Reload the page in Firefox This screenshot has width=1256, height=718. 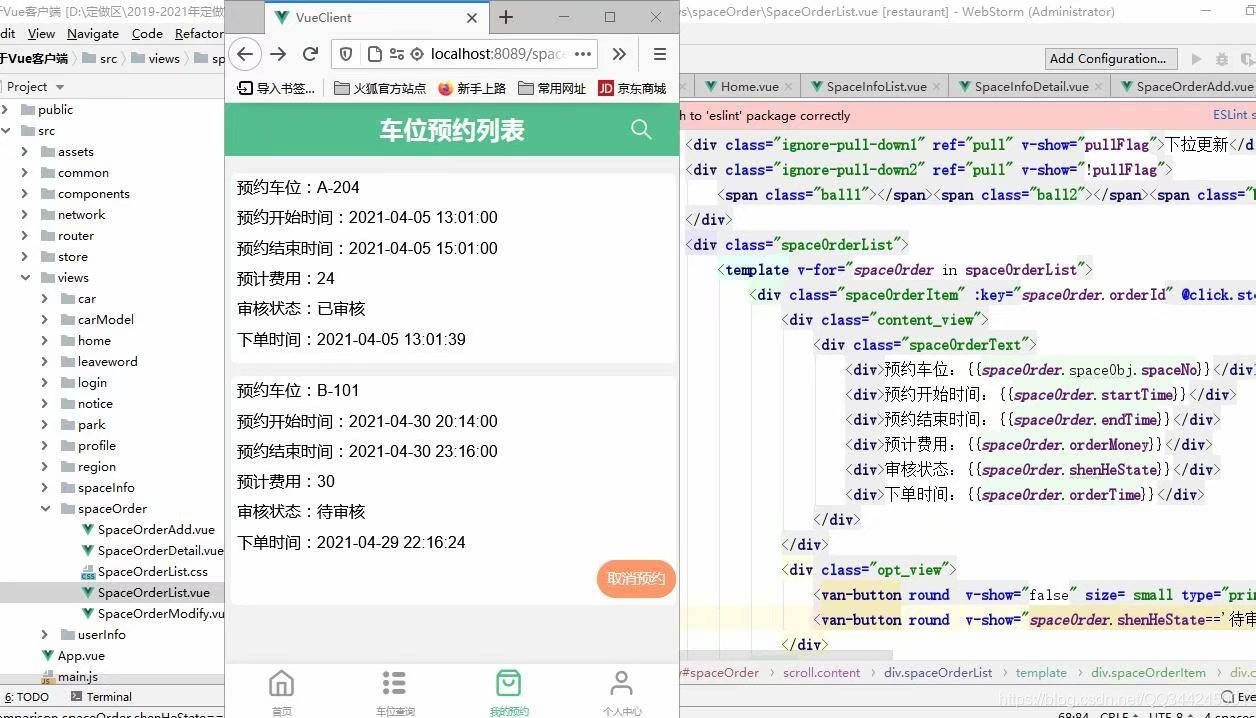(310, 54)
